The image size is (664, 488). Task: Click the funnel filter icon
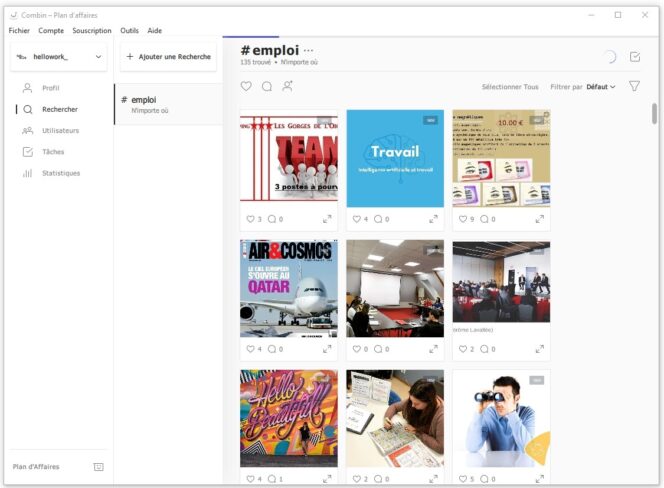(634, 86)
